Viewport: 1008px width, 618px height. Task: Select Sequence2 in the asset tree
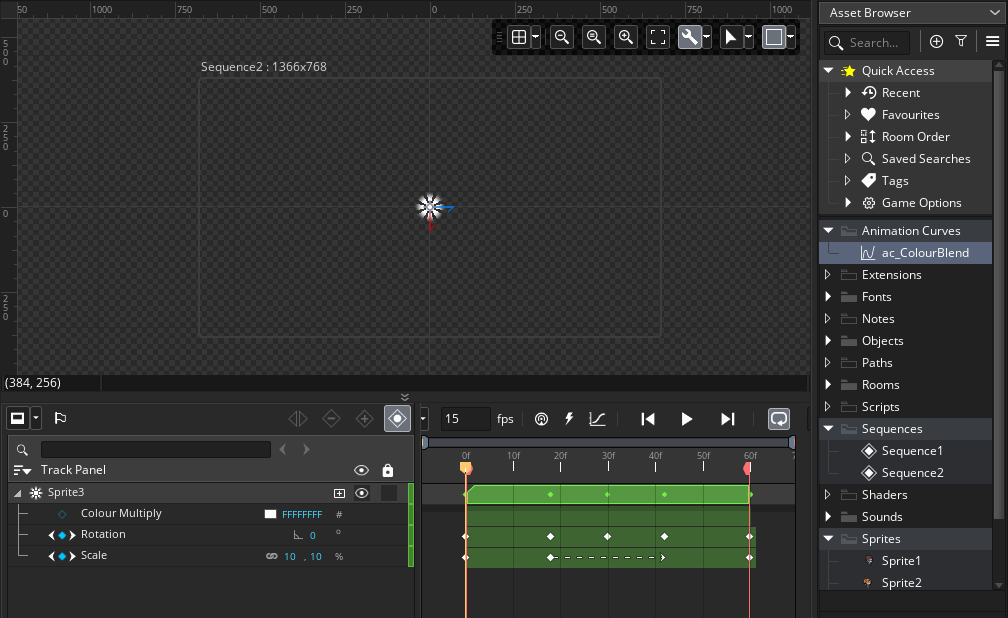click(912, 473)
